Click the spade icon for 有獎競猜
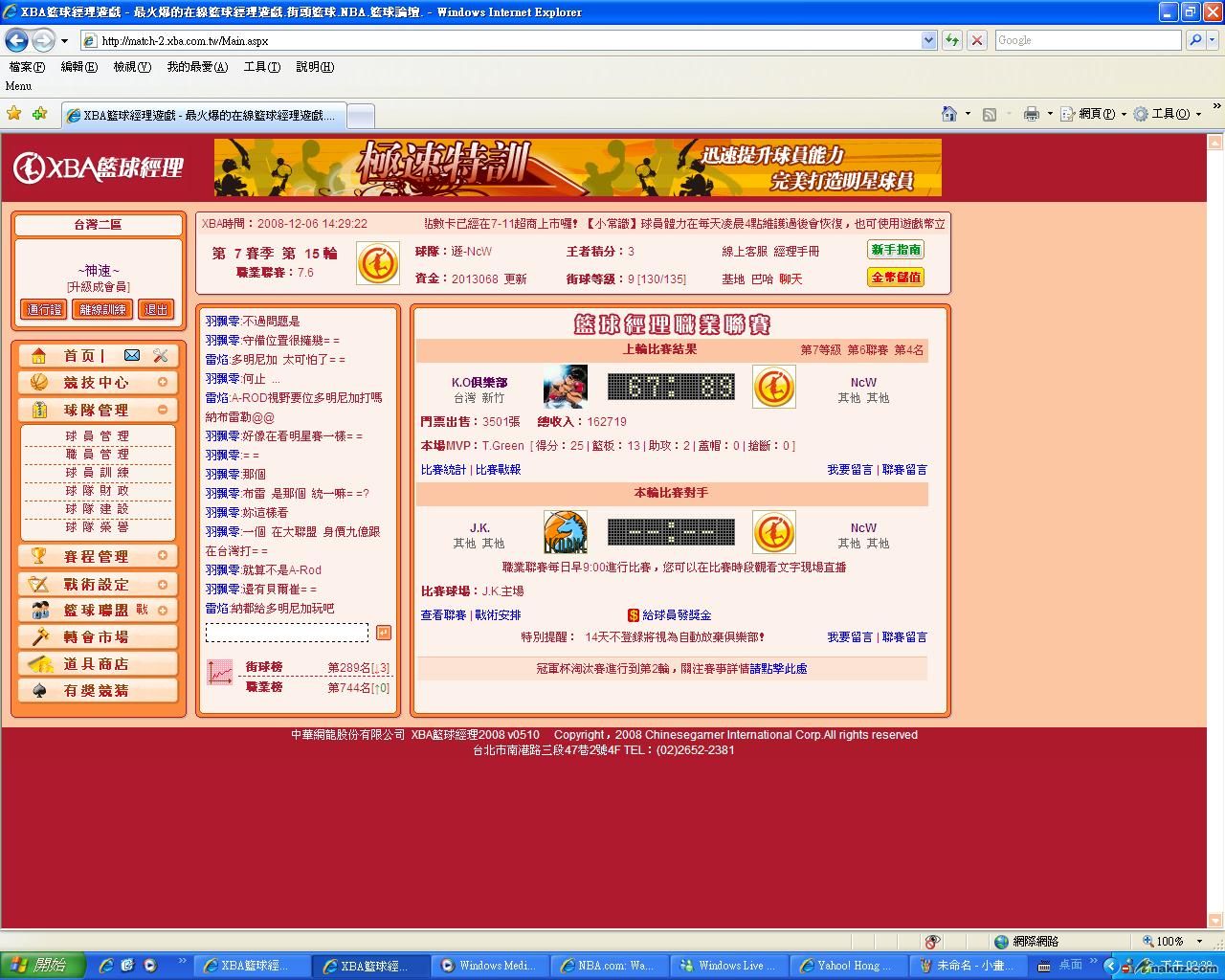The image size is (1225, 980). [40, 690]
